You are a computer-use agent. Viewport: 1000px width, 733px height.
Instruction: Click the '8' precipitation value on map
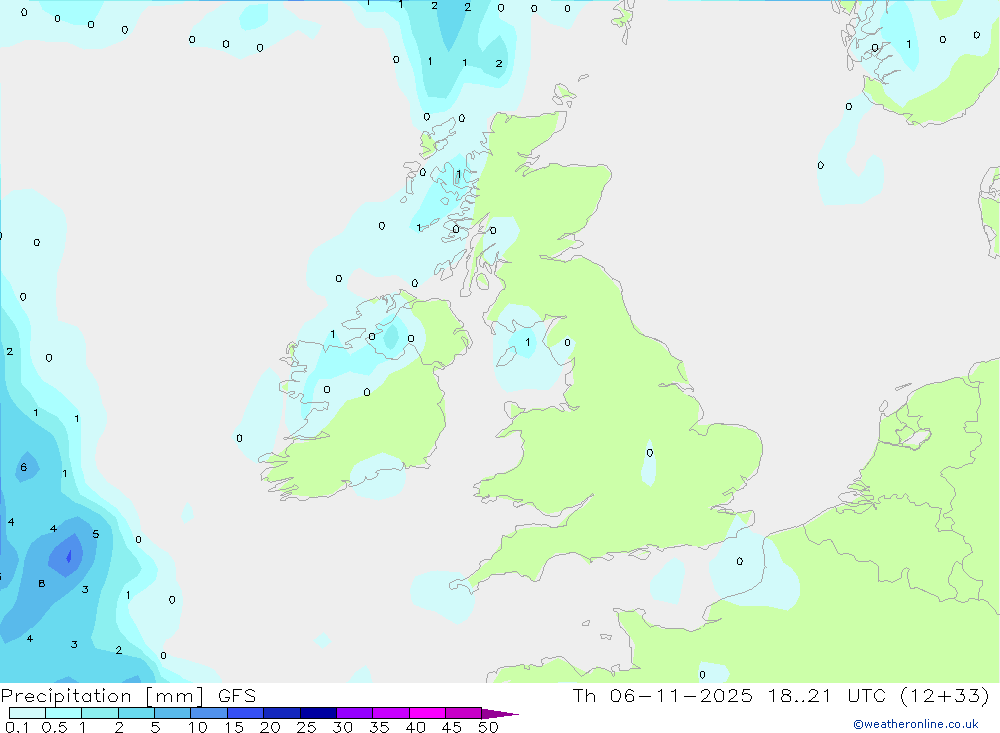click(x=41, y=584)
